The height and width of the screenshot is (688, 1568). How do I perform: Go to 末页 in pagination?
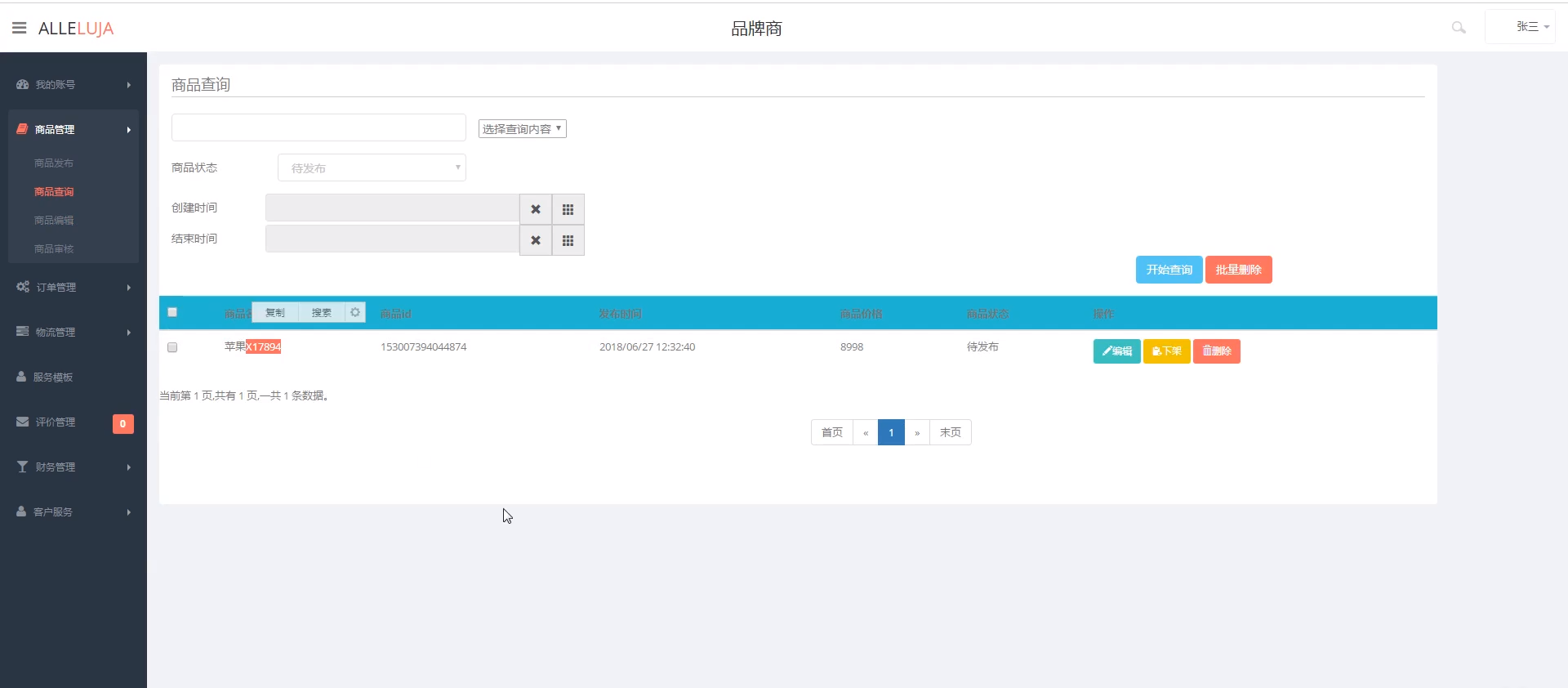pos(951,432)
